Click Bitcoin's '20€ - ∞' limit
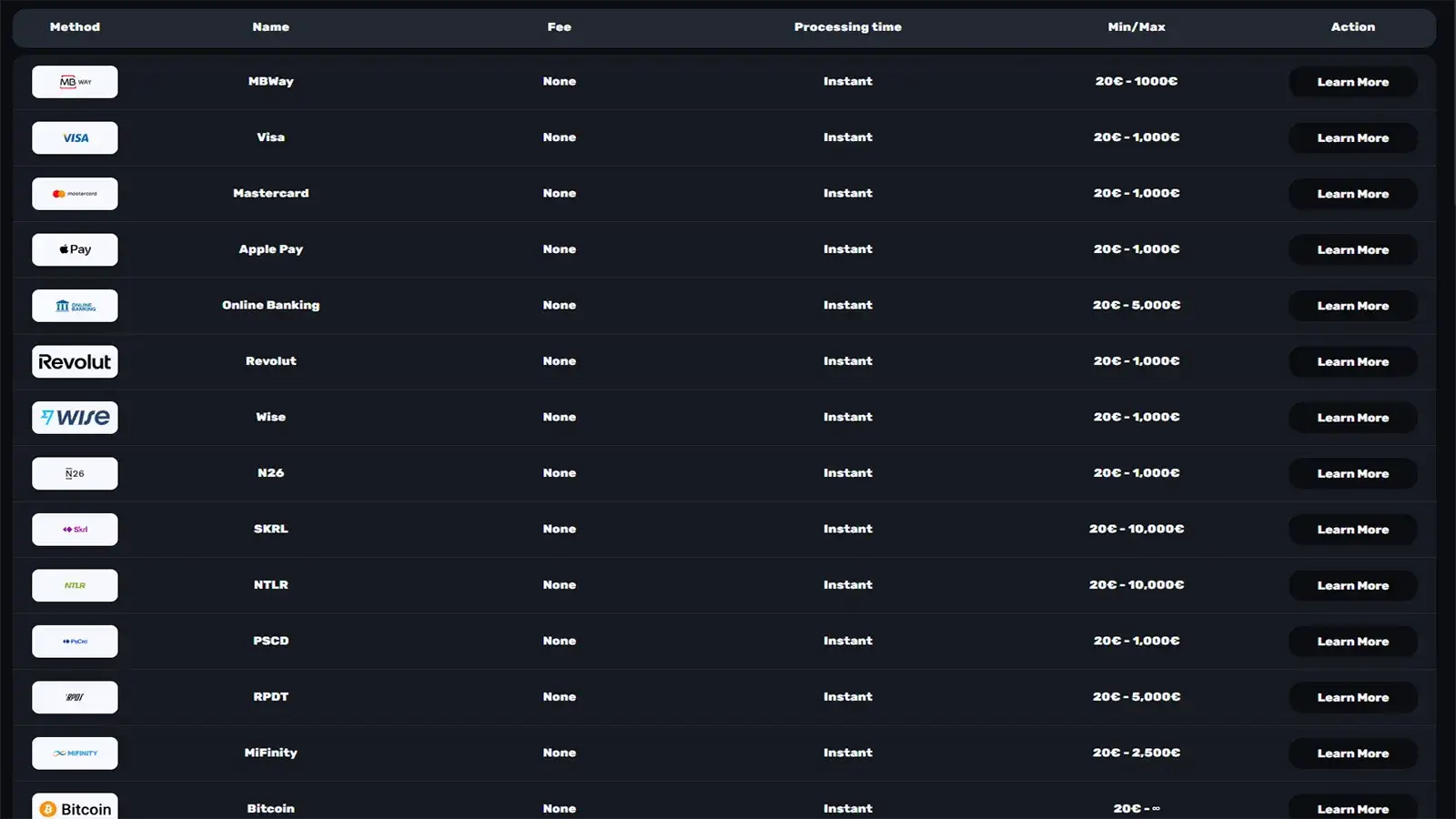 pos(1137,808)
